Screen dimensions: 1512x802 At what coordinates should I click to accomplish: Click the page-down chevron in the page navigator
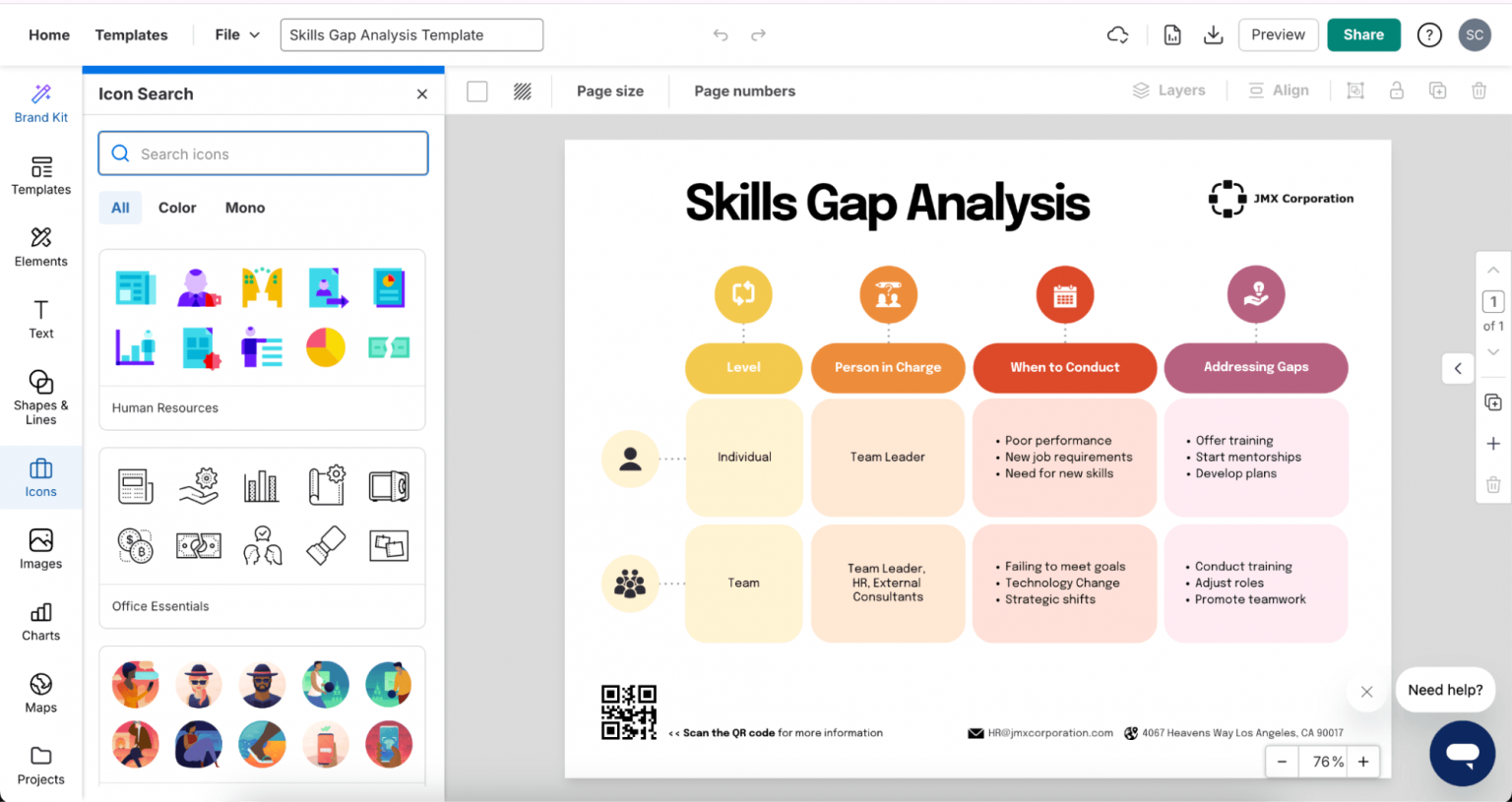tap(1493, 351)
